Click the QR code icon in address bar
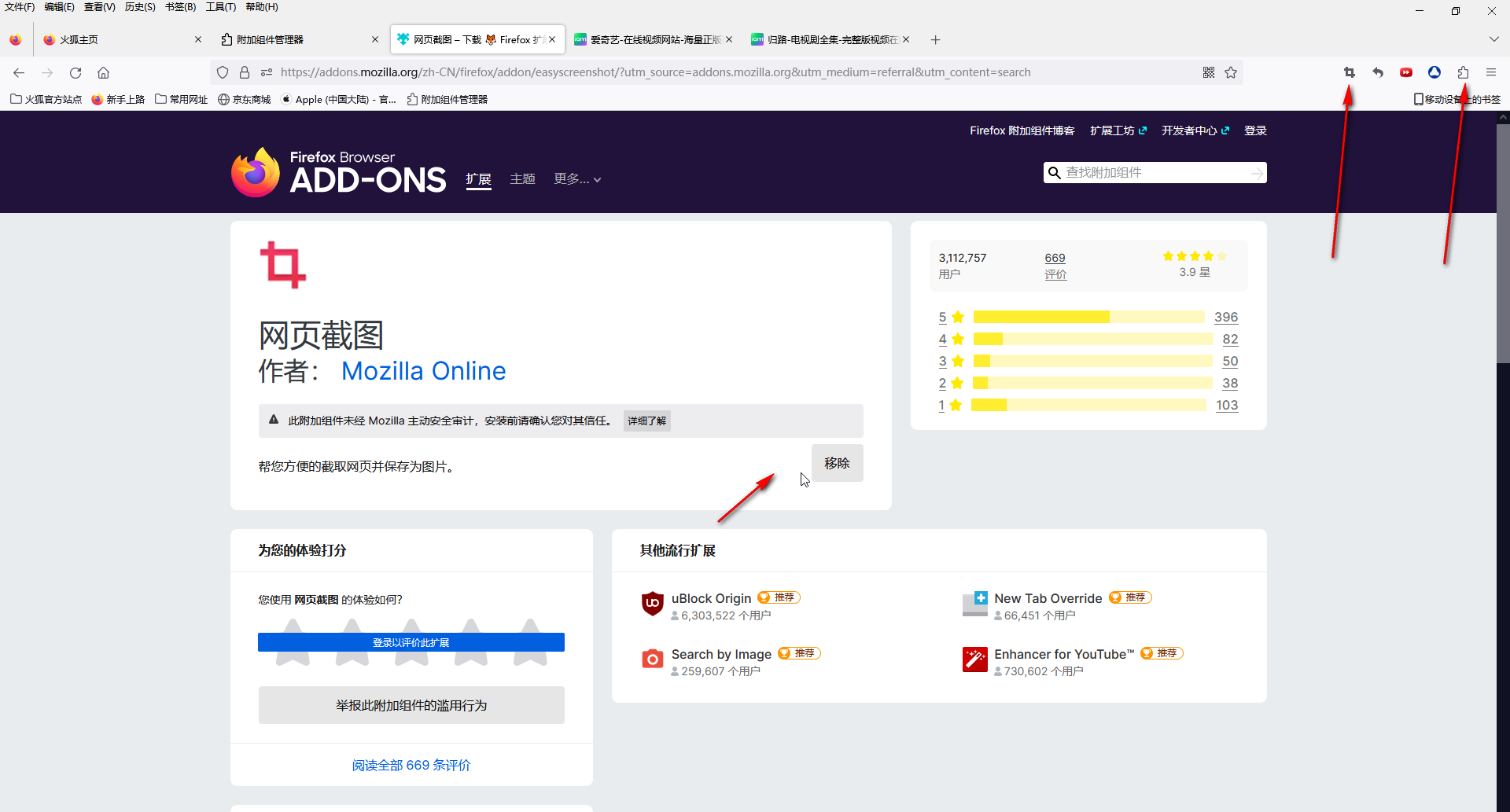The width and height of the screenshot is (1510, 812). tap(1209, 72)
